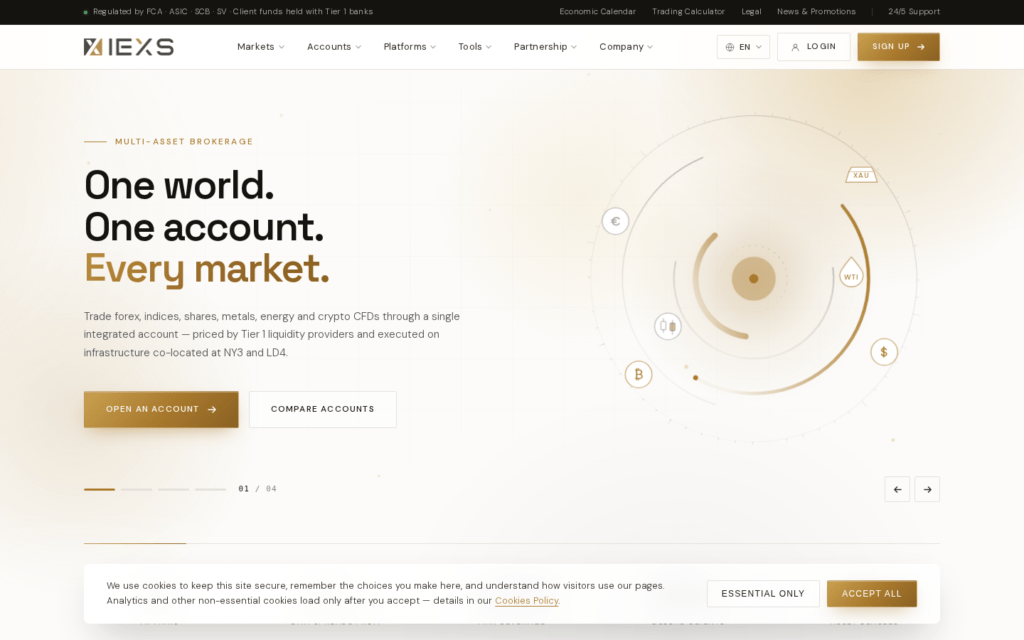1024x640 pixels.
Task: Choose ESSENTIAL ONLY cookies
Action: coord(763,594)
